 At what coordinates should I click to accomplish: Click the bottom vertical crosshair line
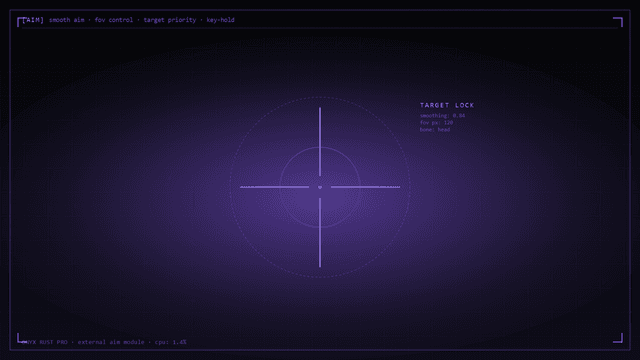320,233
